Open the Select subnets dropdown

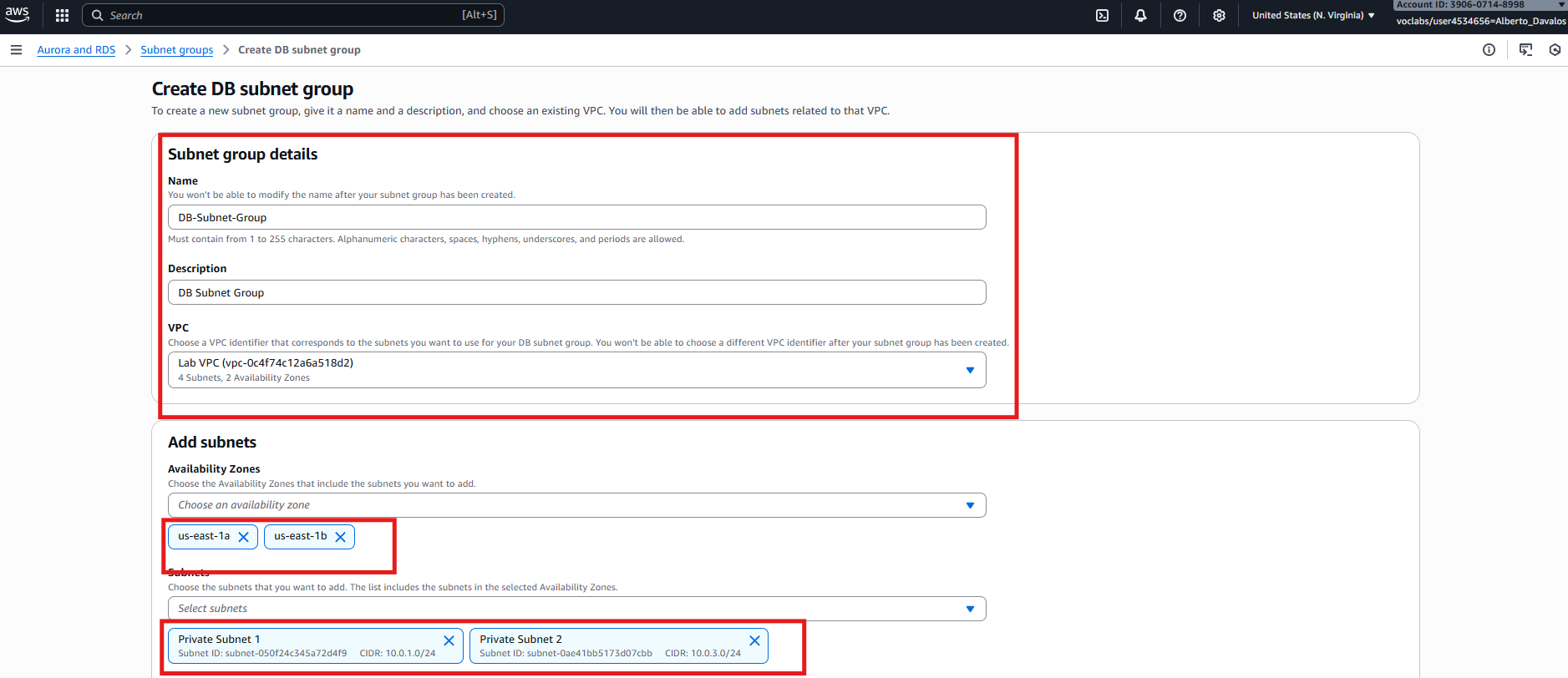(x=576, y=609)
